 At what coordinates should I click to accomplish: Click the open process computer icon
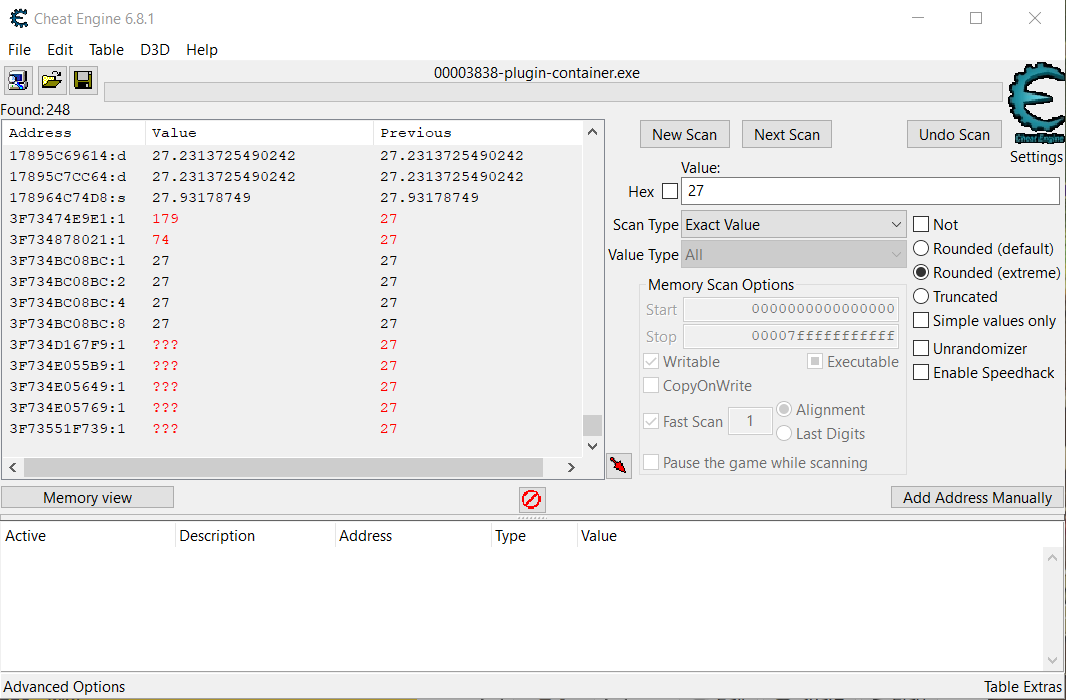click(18, 80)
